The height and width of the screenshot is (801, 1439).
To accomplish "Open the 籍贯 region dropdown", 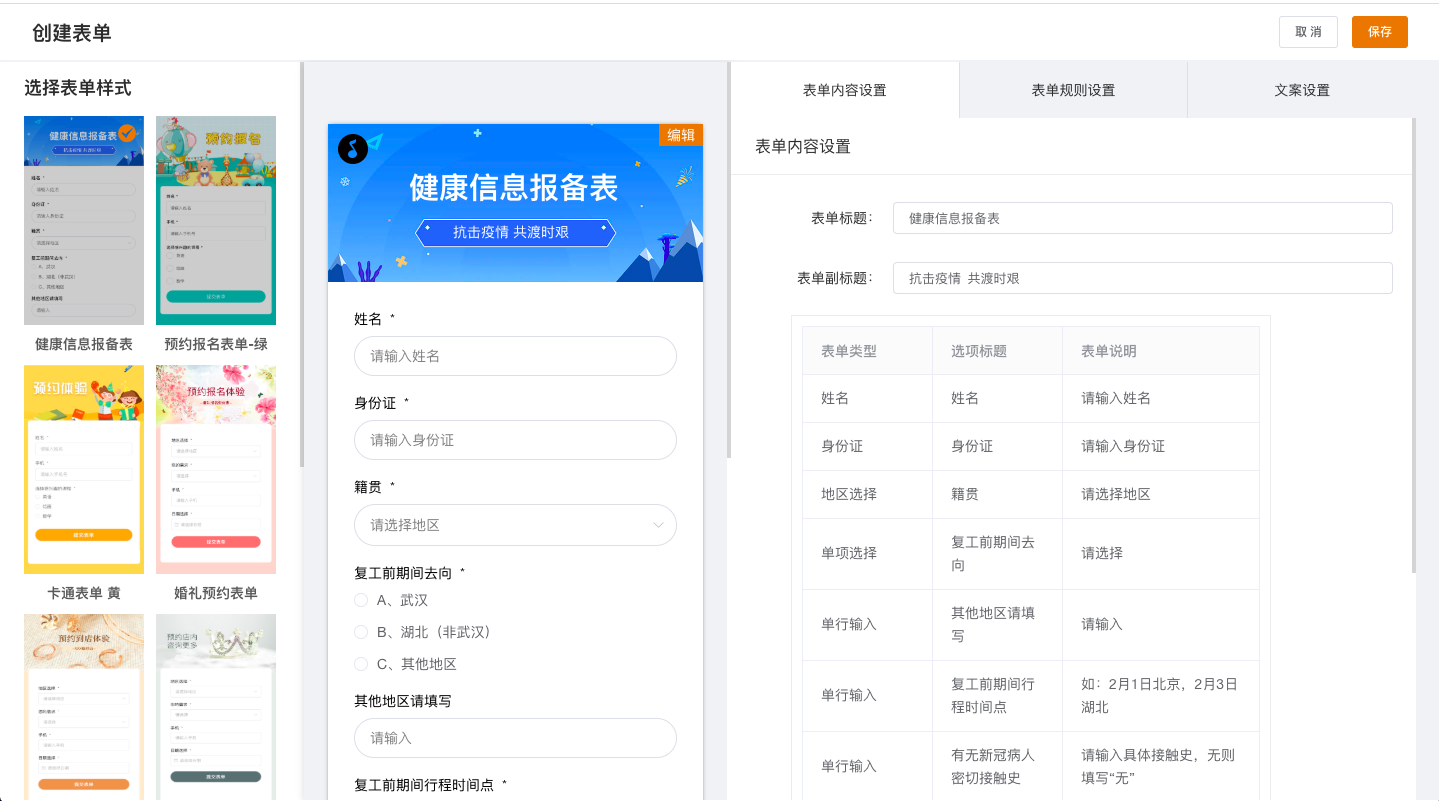I will (x=515, y=525).
